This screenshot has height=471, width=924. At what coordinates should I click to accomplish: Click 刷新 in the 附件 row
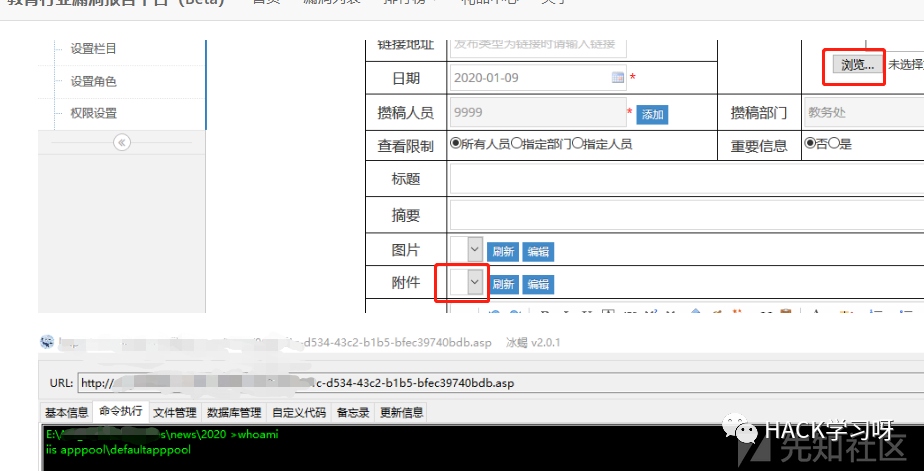pyautogui.click(x=503, y=284)
